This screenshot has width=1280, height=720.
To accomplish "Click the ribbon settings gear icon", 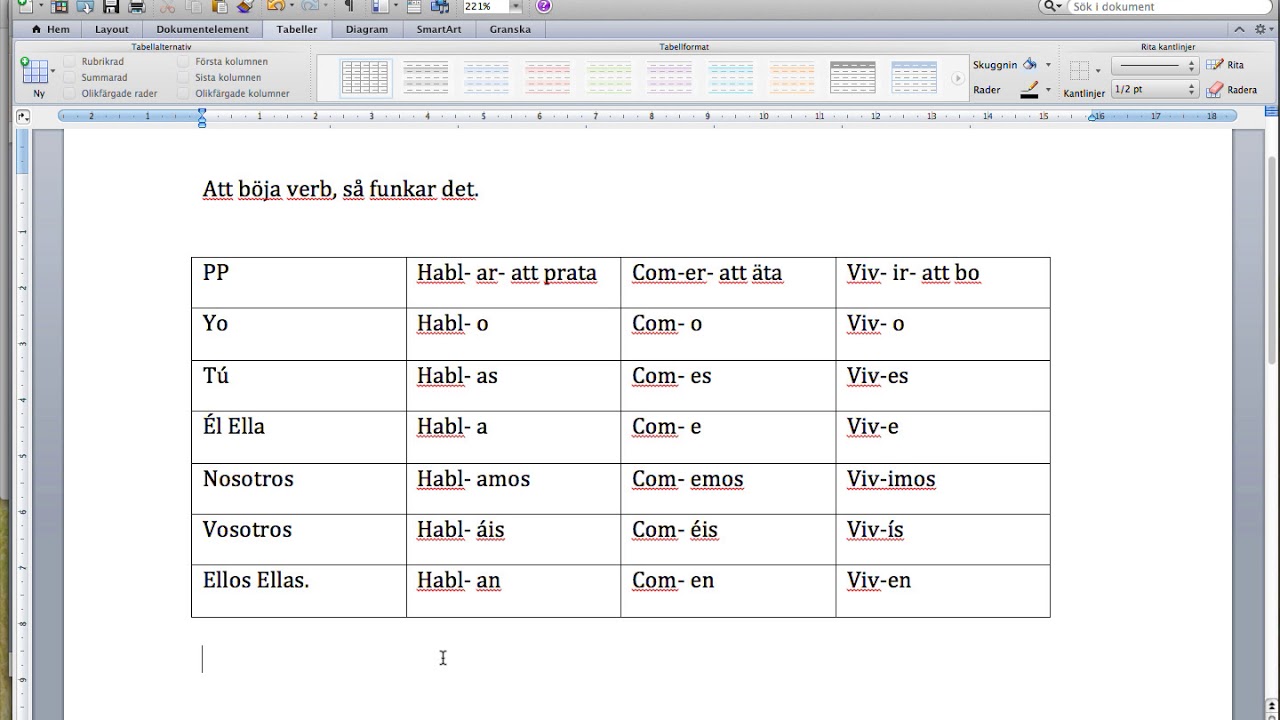I will (x=1261, y=29).
